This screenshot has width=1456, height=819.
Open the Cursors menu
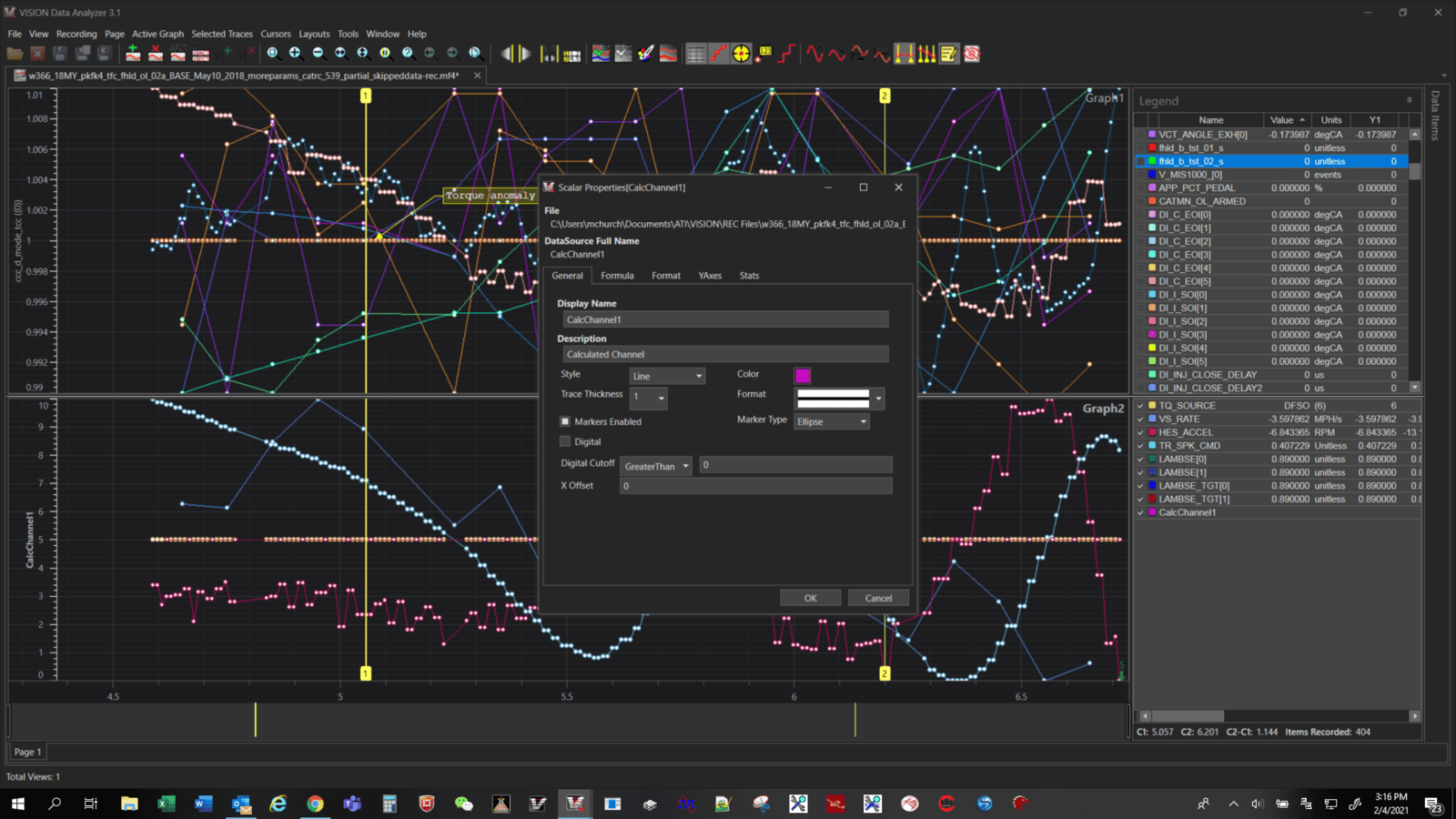coord(276,34)
